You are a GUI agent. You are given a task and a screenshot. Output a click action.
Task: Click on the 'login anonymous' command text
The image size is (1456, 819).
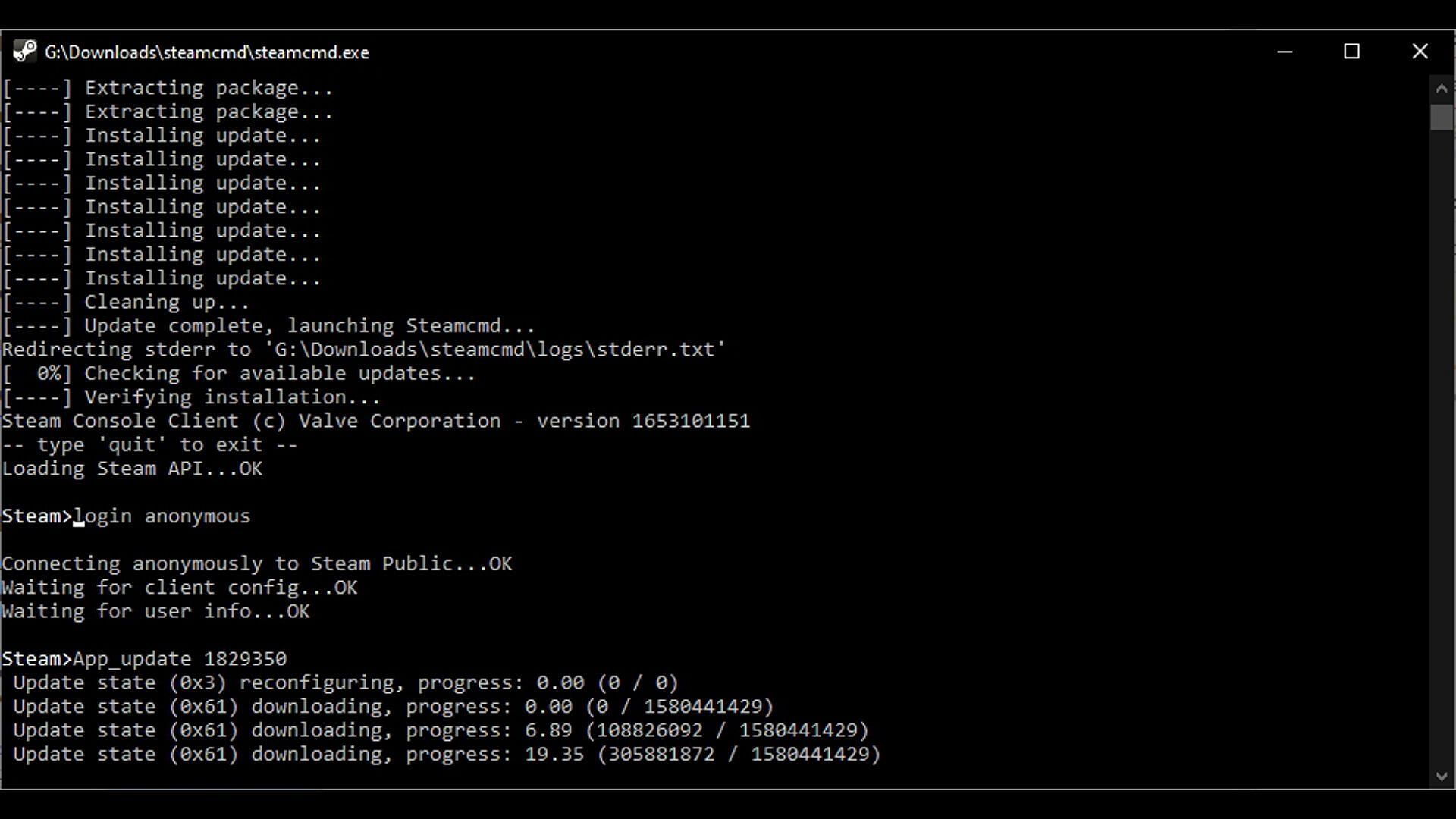click(162, 516)
